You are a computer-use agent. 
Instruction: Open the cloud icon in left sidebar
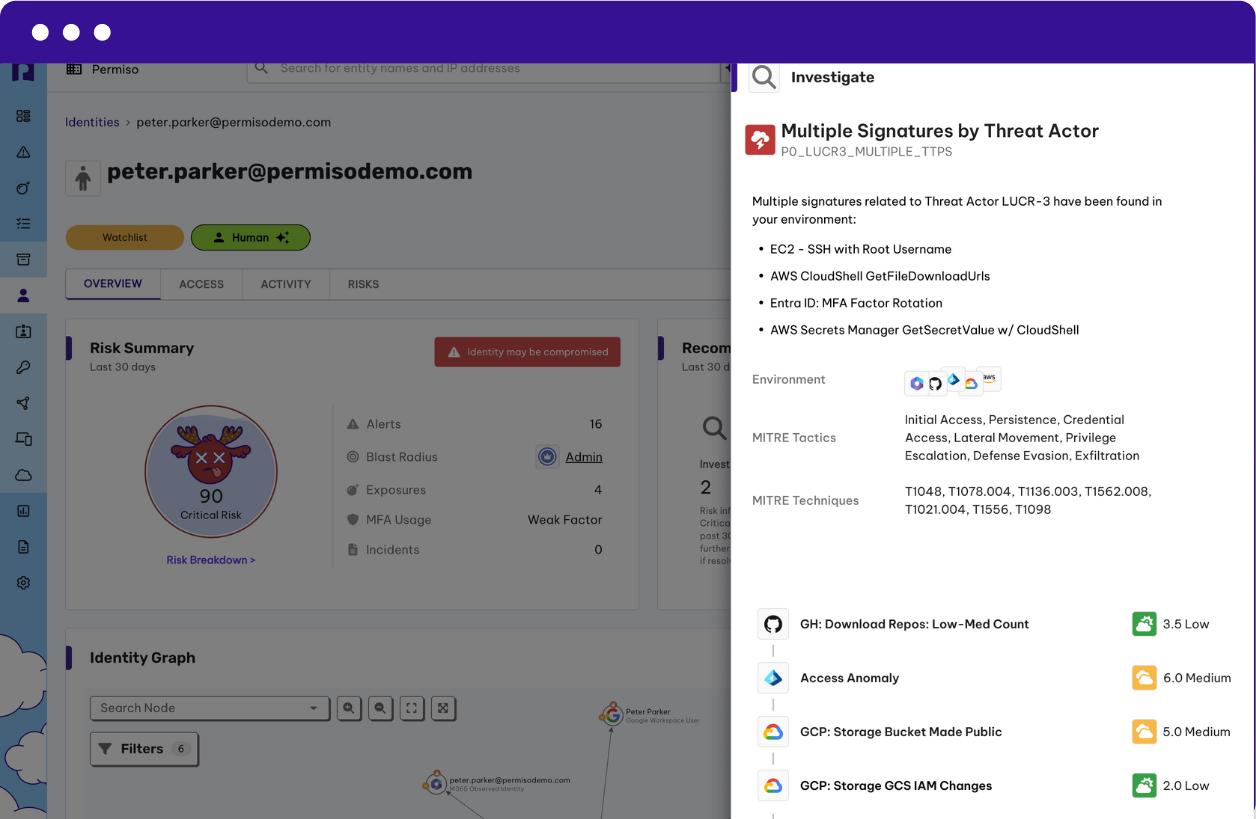23,475
